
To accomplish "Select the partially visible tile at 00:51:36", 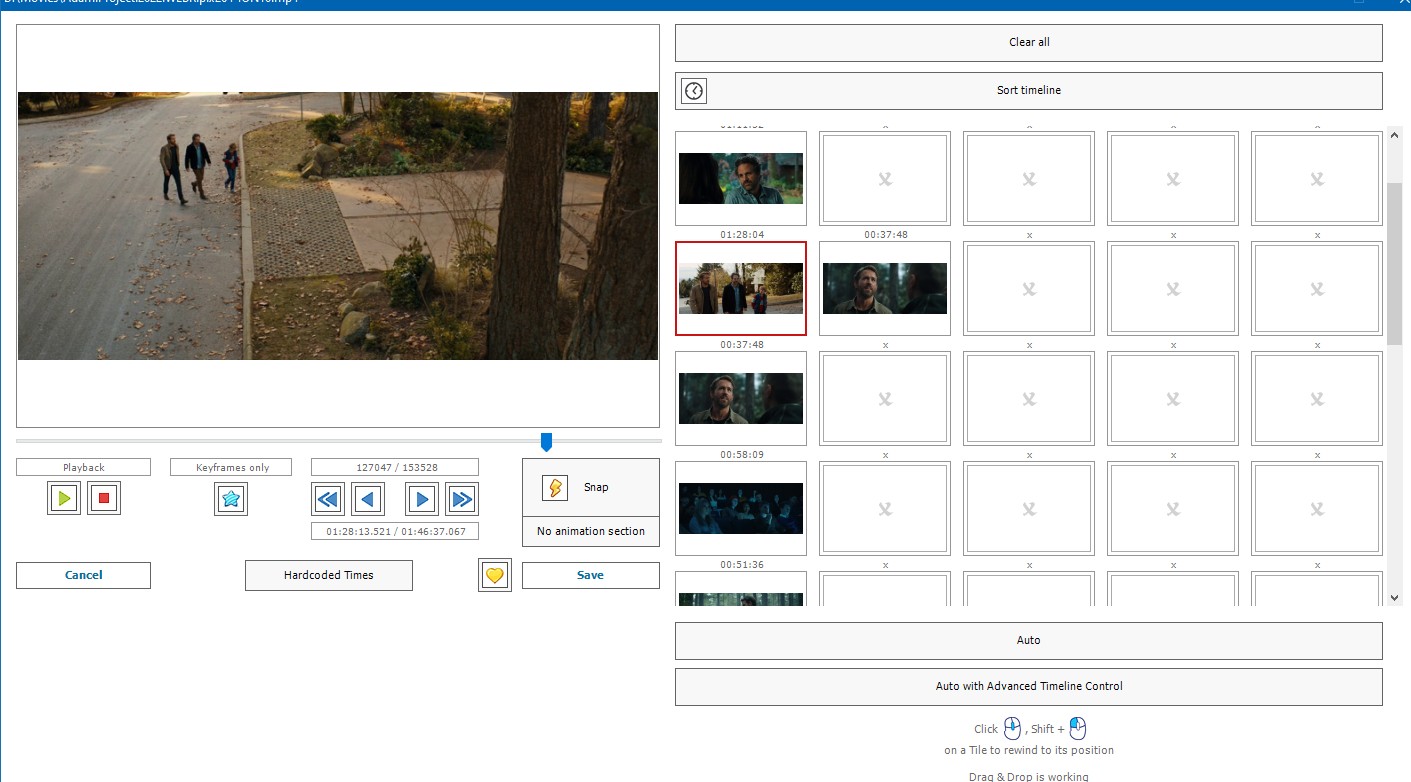I will [741, 588].
